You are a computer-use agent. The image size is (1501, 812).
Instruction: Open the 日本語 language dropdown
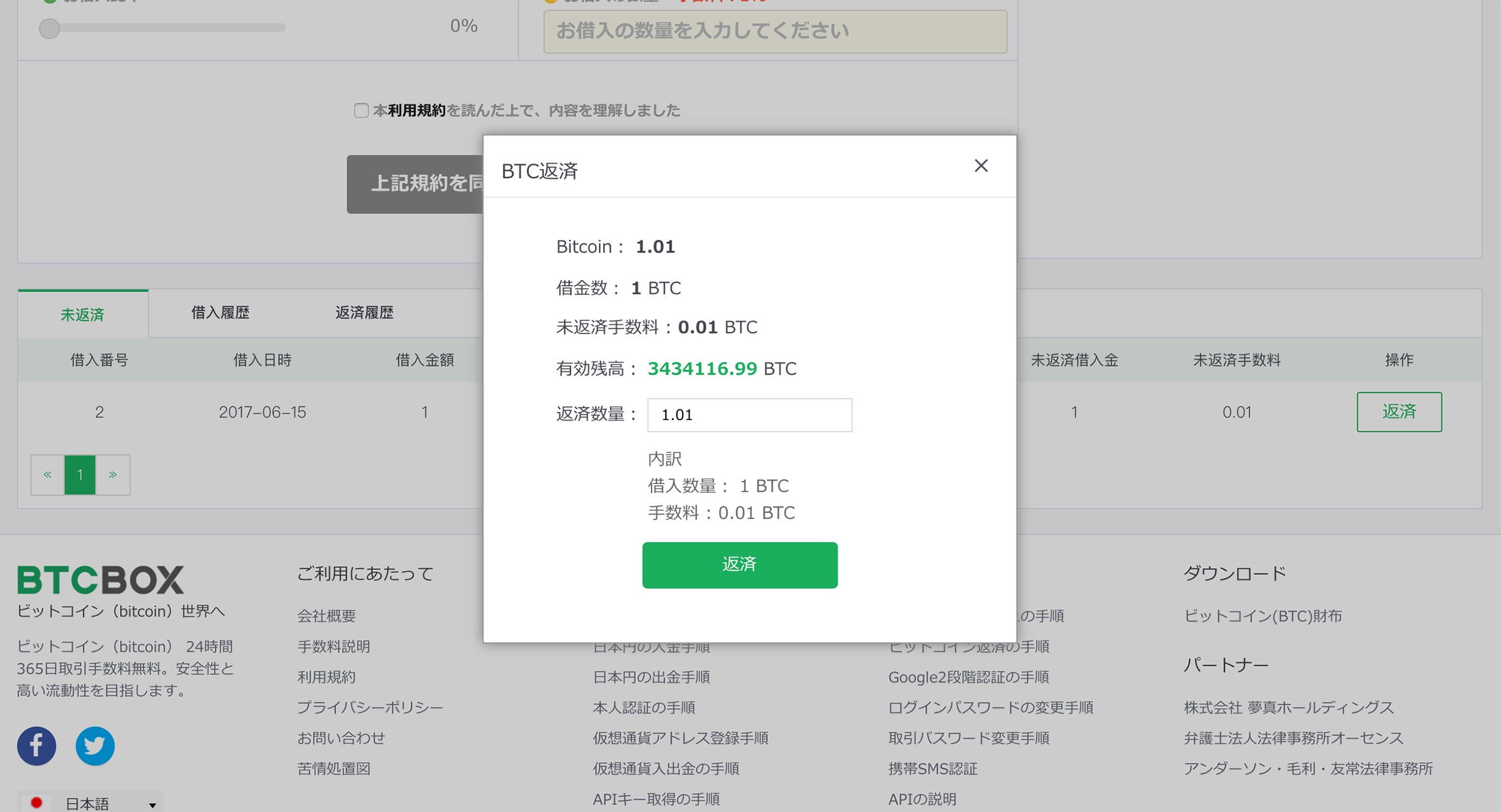(x=90, y=803)
